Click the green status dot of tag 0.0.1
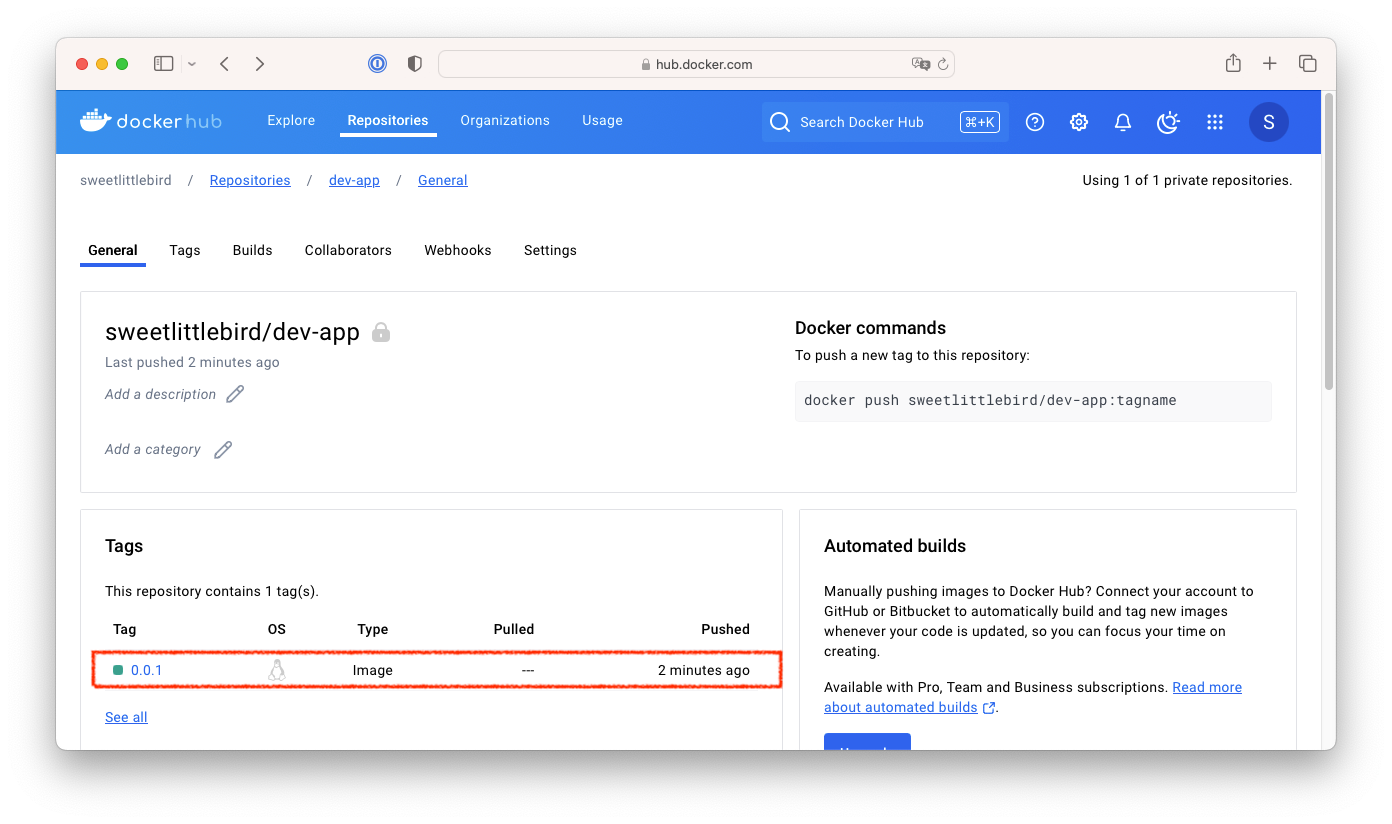 point(118,670)
